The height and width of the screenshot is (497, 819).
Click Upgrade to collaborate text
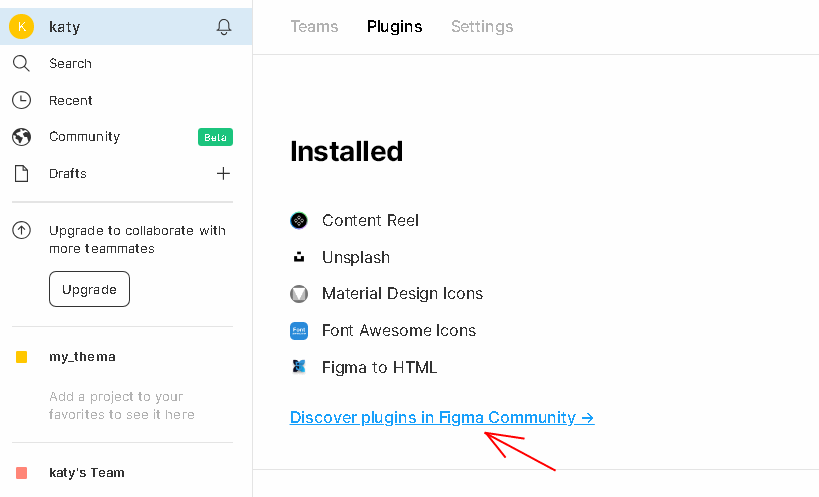(137, 240)
